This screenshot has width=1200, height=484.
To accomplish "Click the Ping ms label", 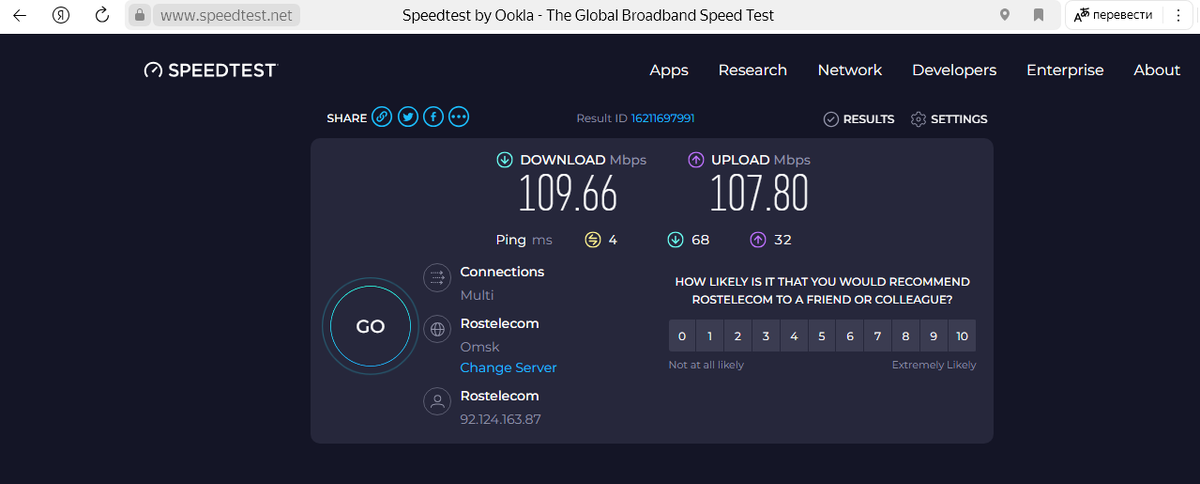I will (524, 240).
